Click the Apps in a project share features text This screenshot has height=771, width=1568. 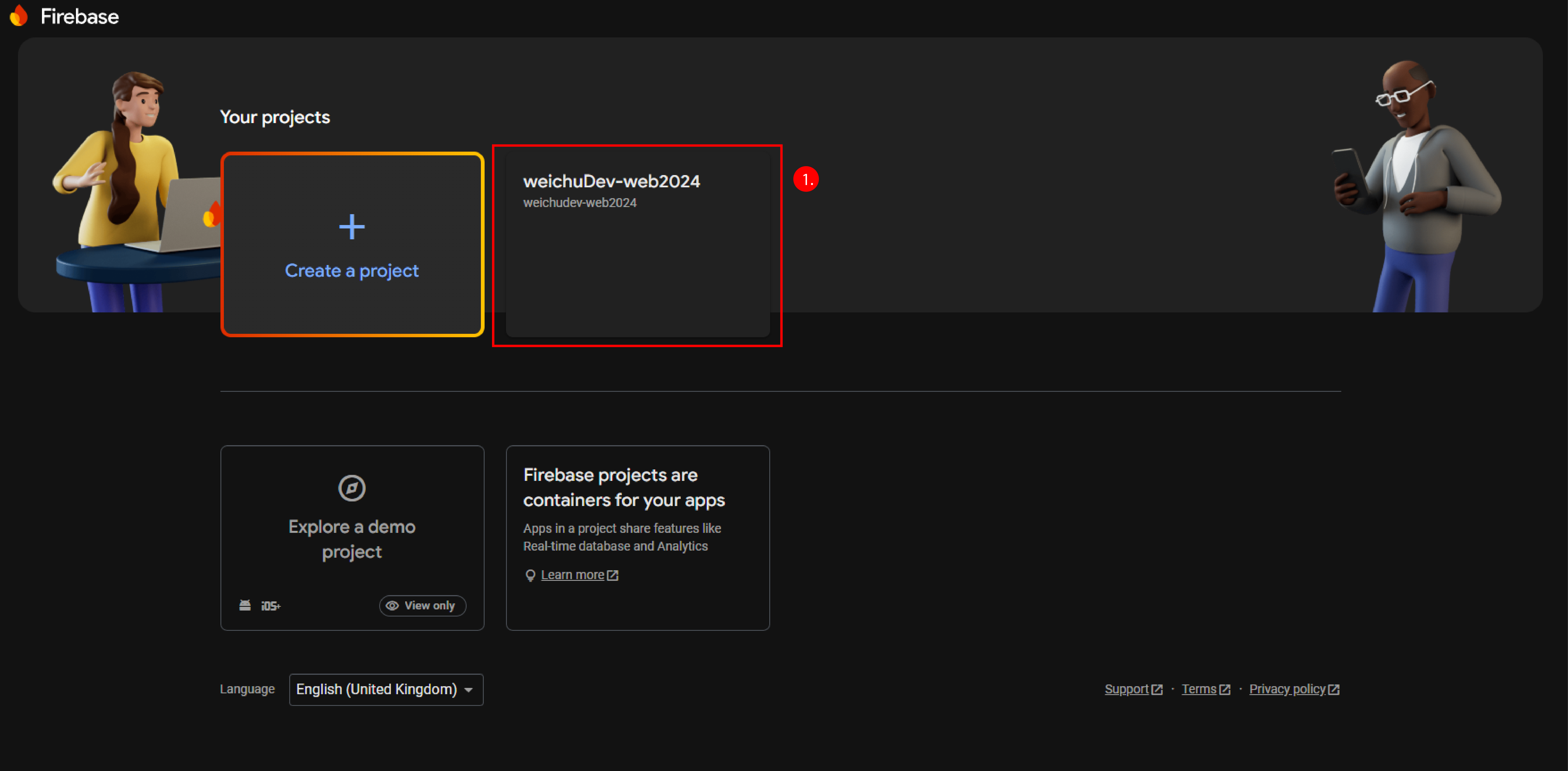coord(622,537)
